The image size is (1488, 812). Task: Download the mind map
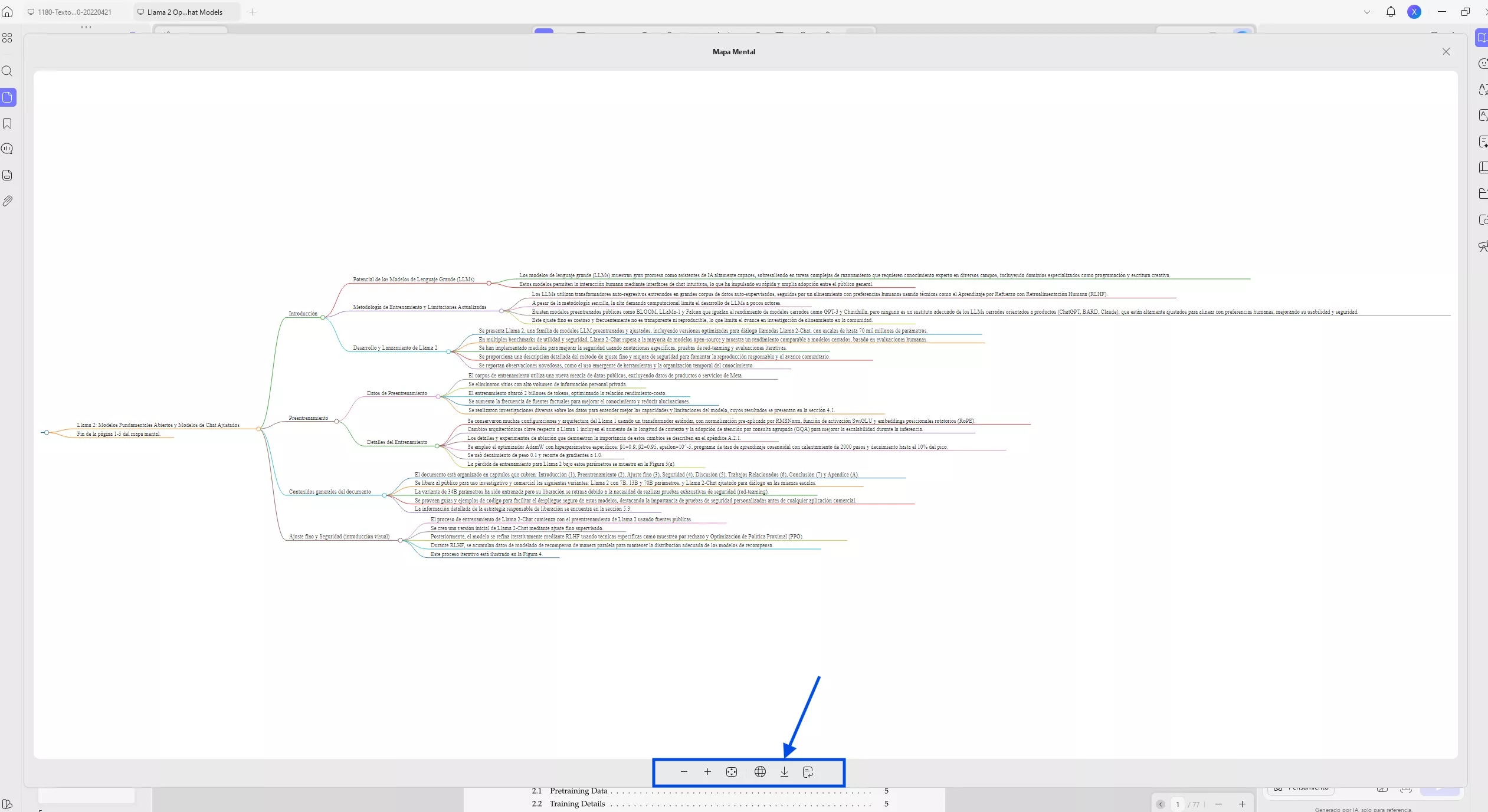784,772
